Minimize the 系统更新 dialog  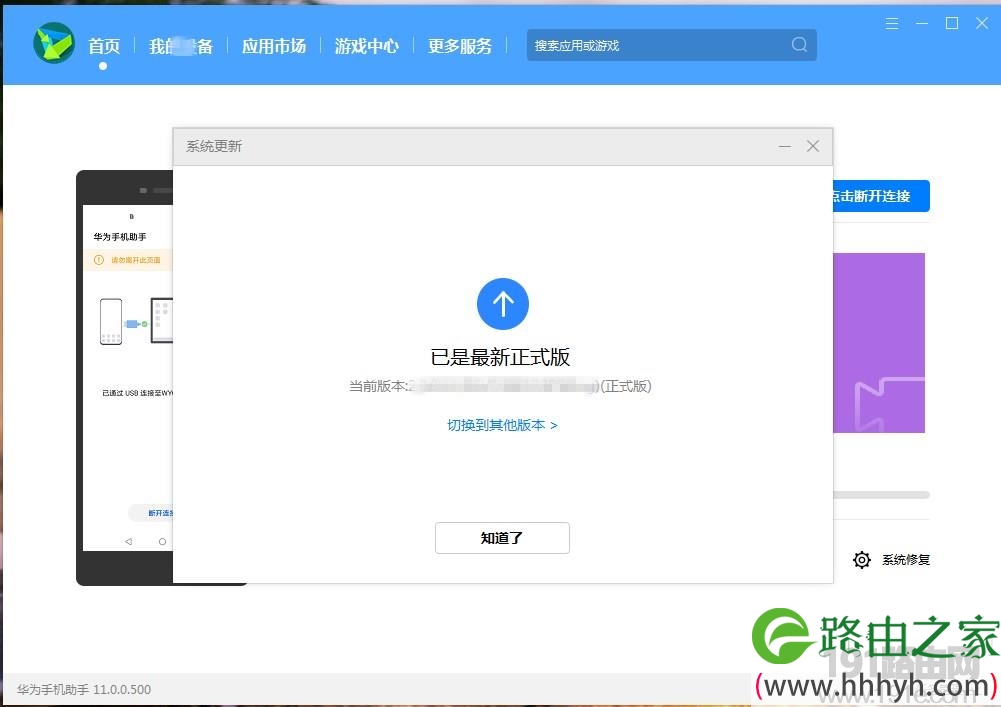point(785,146)
